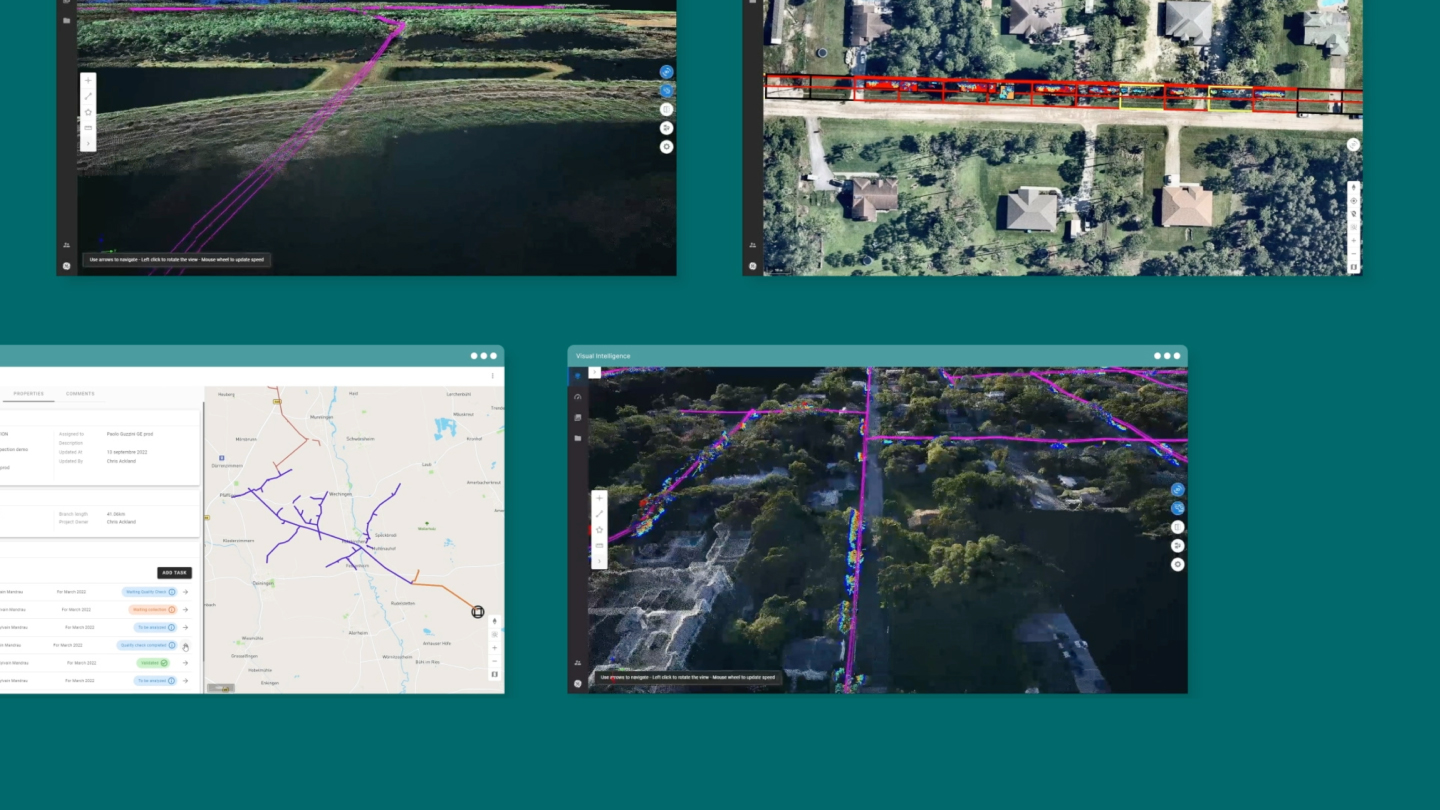The image size is (1440, 810).
Task: Select the polygon tool in Visual Intelligence toolbar
Action: point(600,530)
